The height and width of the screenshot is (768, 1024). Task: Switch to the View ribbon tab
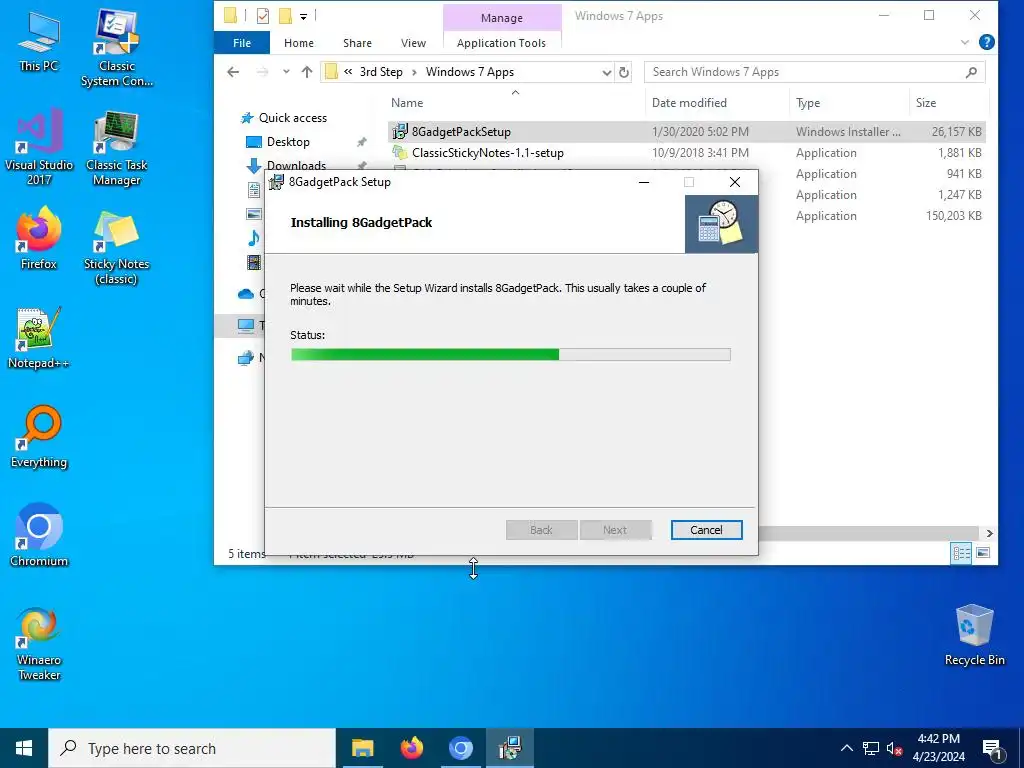click(413, 43)
